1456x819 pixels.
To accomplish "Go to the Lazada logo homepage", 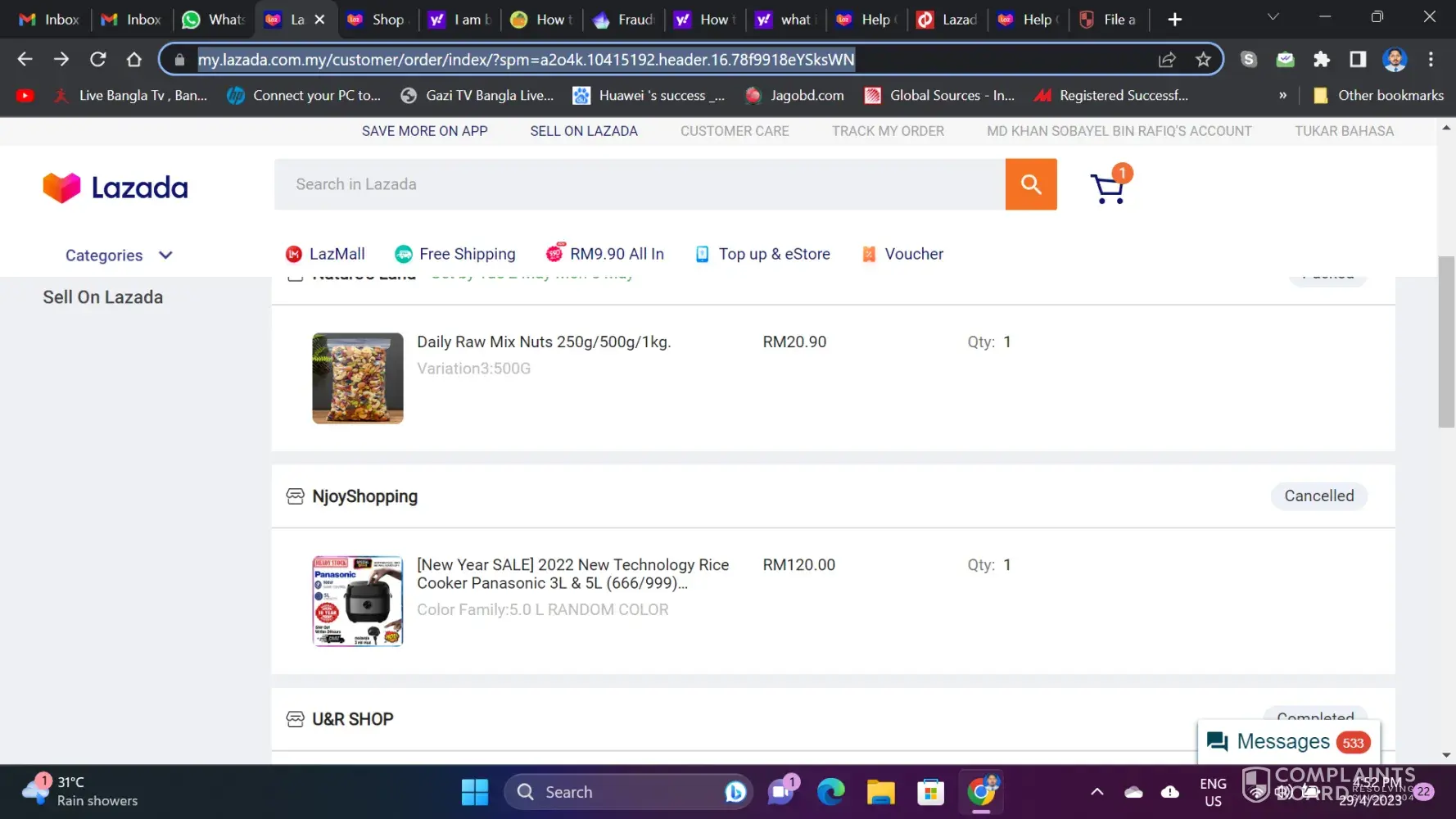I will [115, 188].
